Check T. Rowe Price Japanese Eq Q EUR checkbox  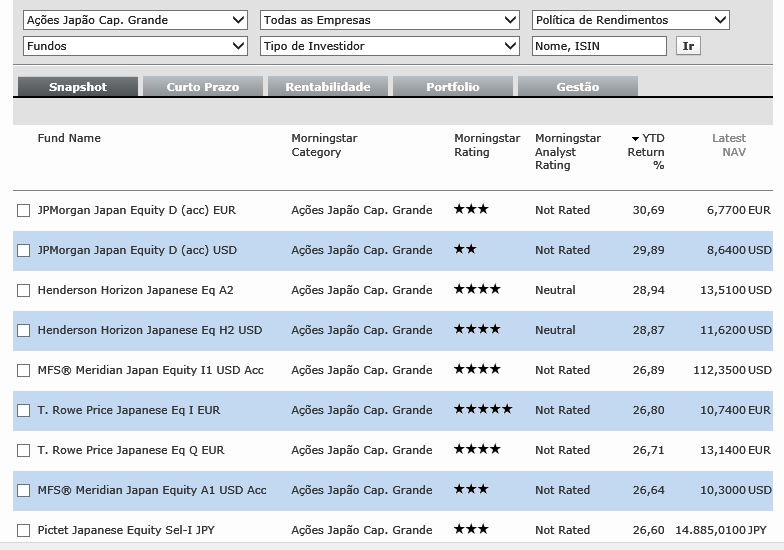24,450
